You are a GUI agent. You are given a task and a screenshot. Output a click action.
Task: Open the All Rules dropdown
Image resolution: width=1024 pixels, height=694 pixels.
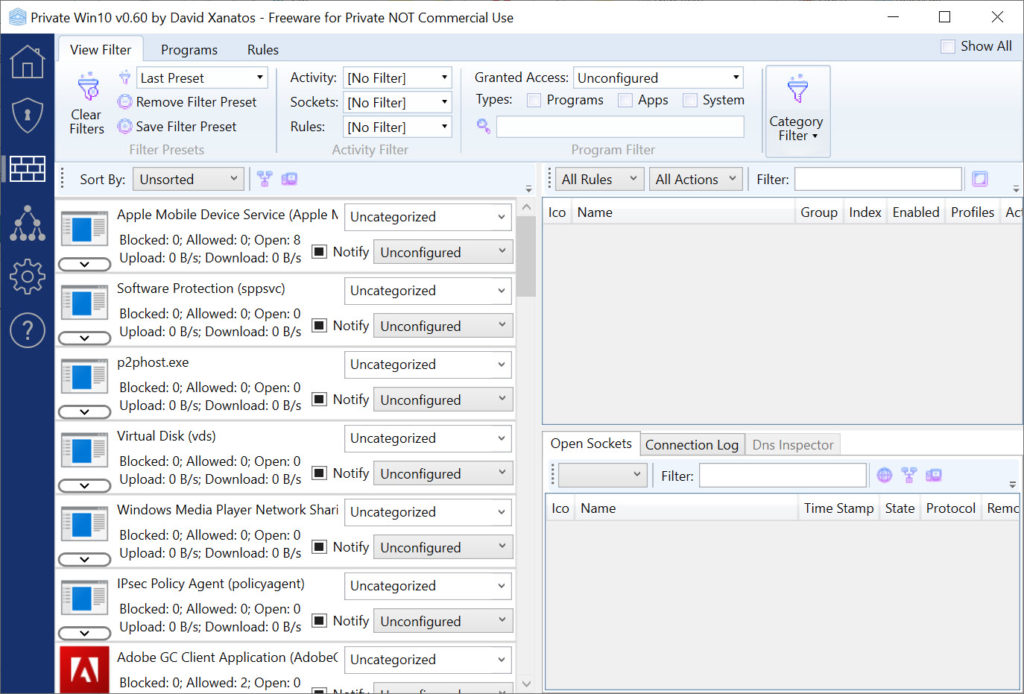[600, 179]
